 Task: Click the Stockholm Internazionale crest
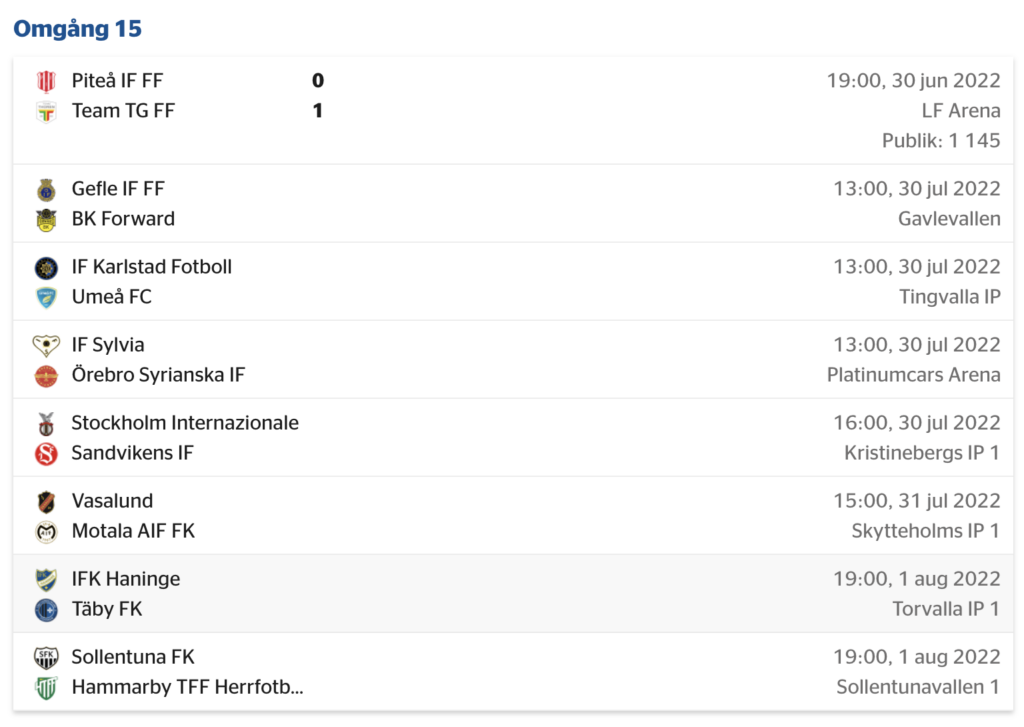click(x=46, y=424)
